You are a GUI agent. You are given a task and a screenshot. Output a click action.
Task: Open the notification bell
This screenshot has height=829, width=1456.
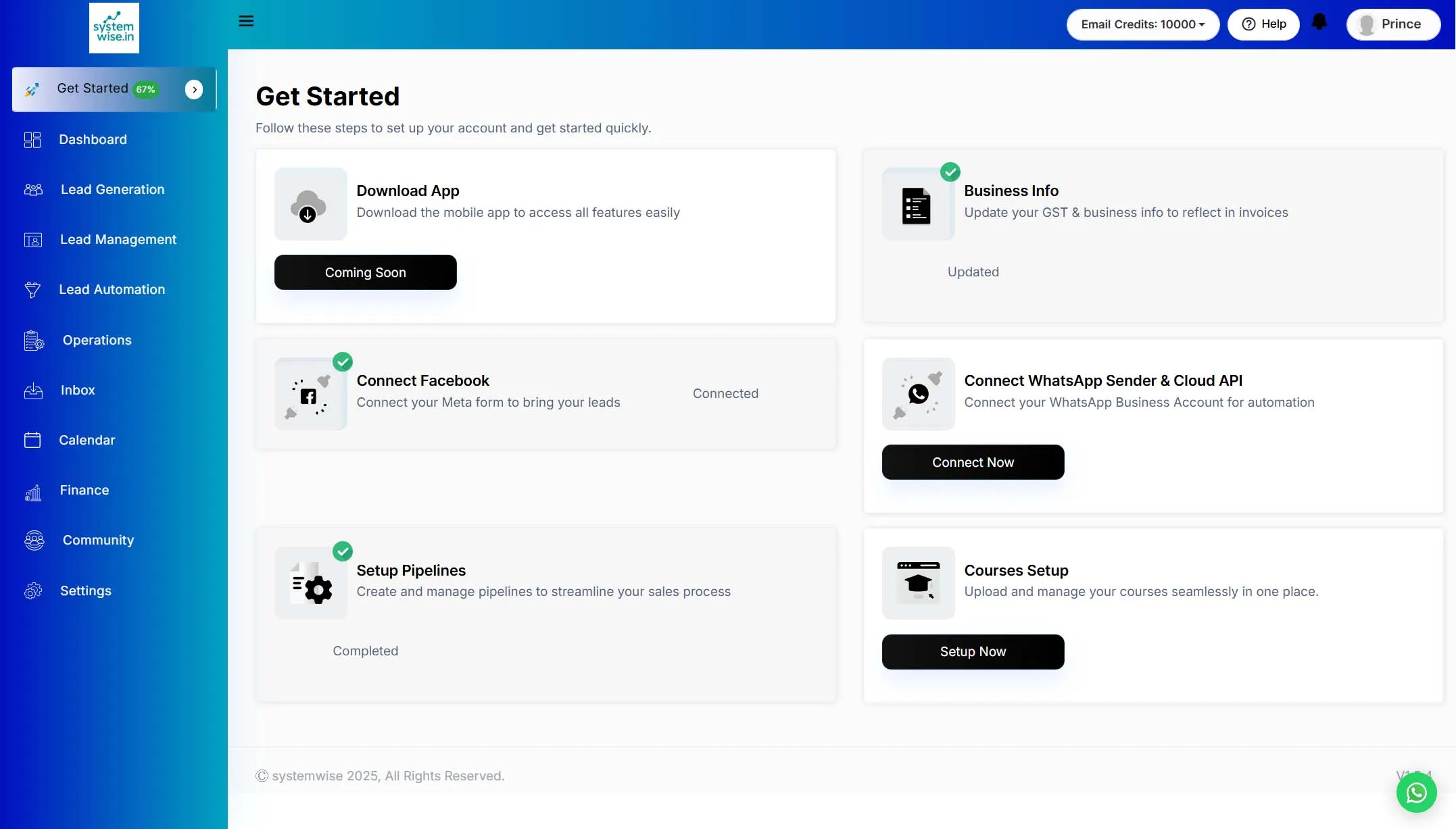point(1319,22)
